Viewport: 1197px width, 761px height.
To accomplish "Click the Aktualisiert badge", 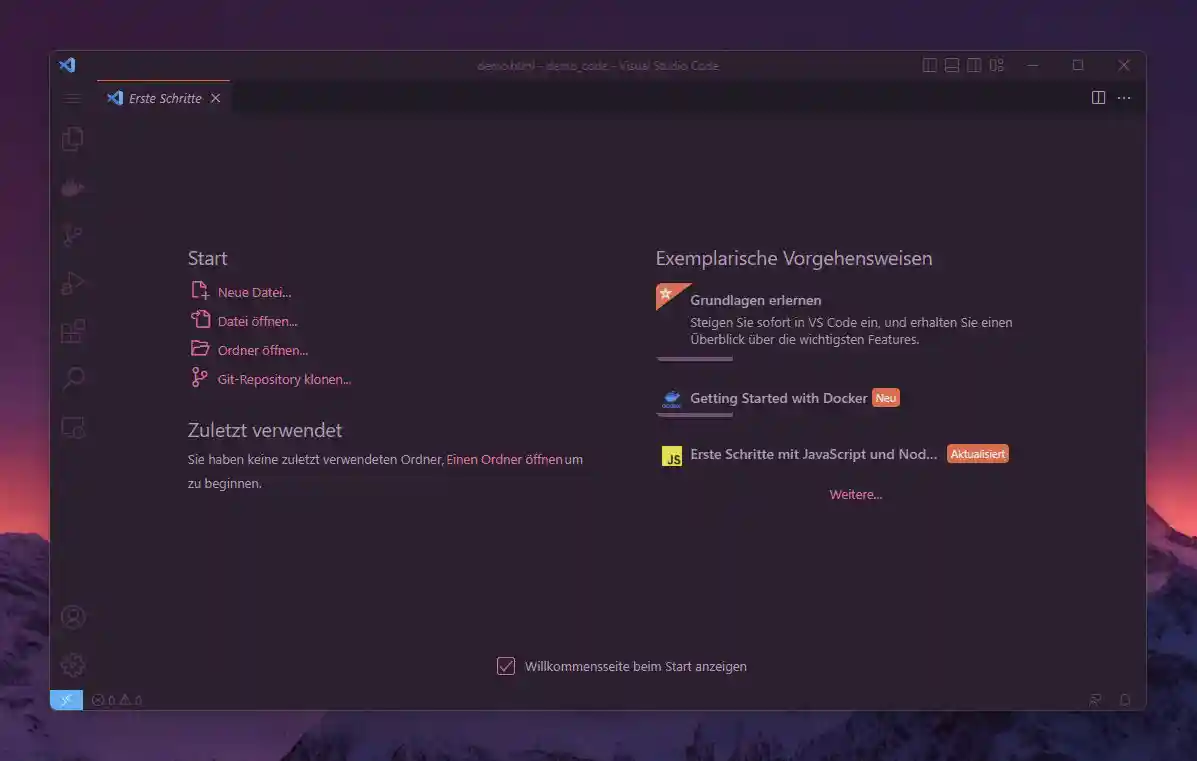I will tap(978, 454).
